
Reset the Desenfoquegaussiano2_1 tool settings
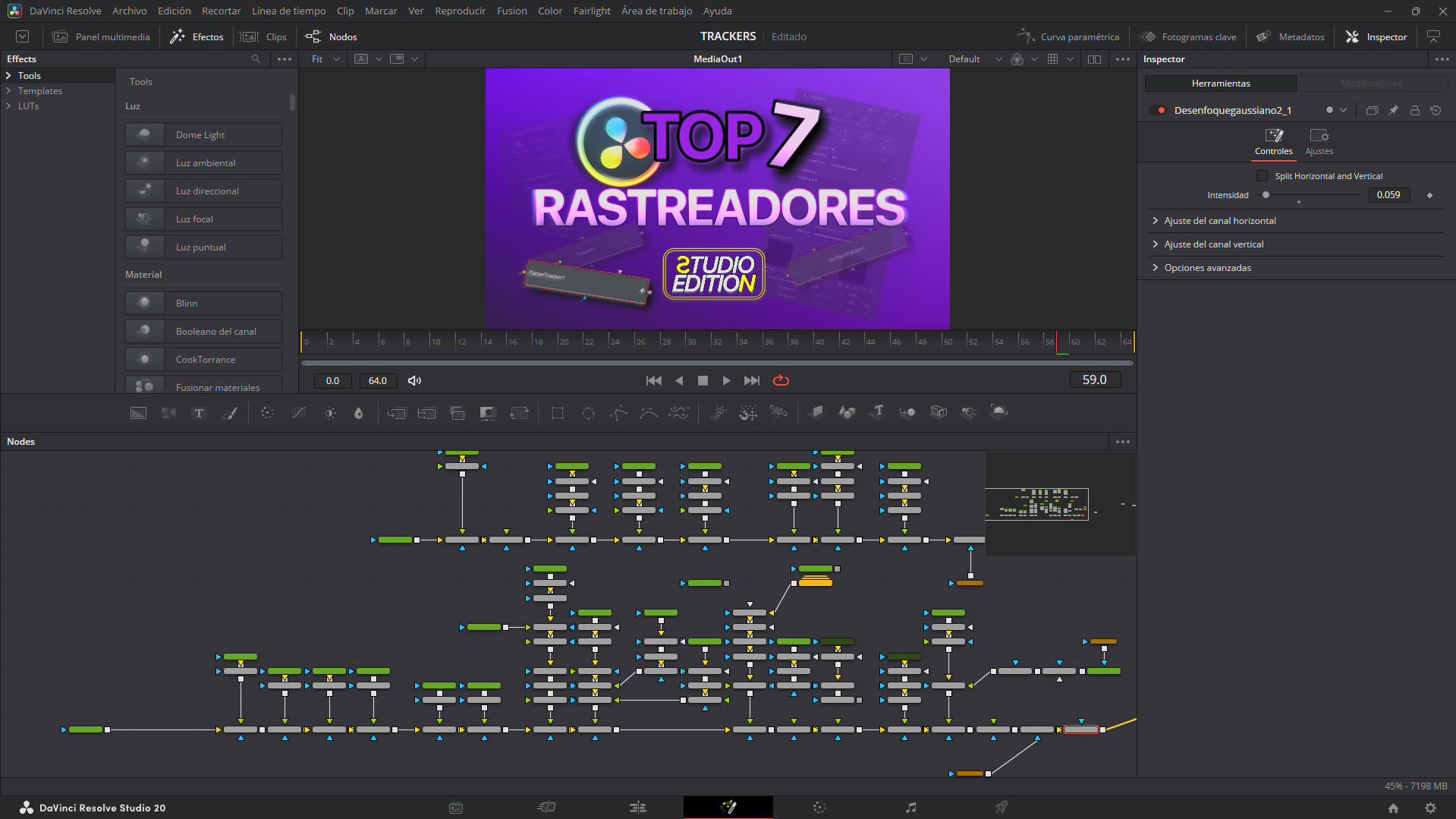point(1436,110)
